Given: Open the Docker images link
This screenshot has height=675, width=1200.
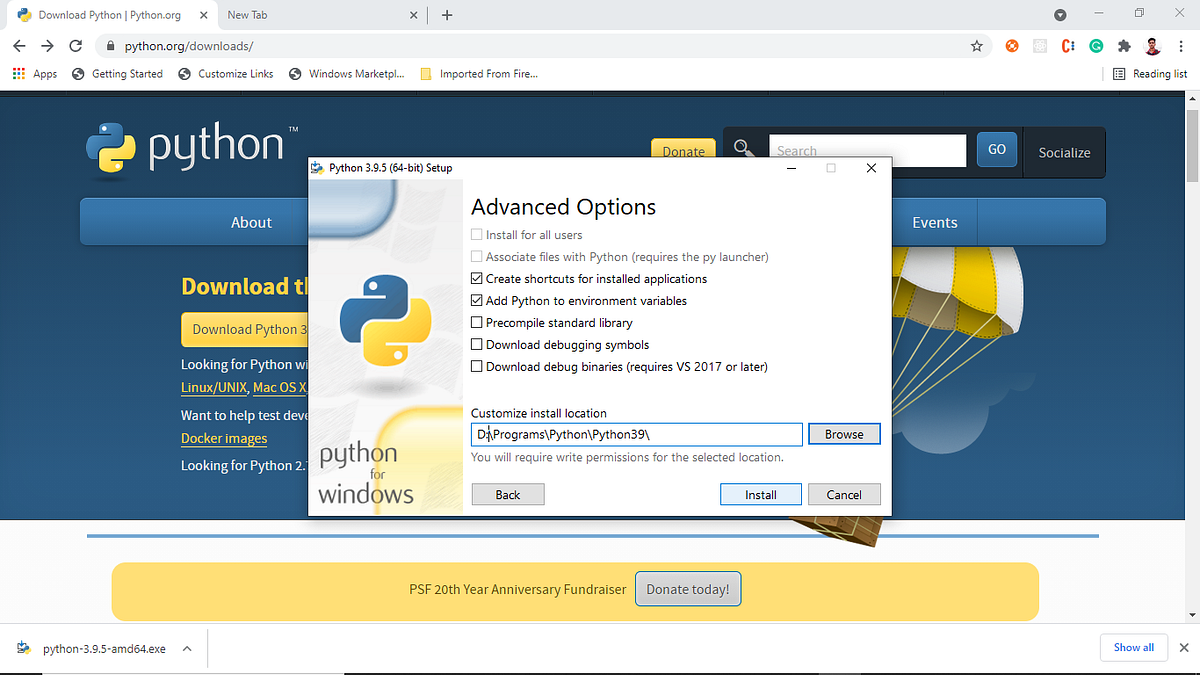Looking at the screenshot, I should (223, 438).
